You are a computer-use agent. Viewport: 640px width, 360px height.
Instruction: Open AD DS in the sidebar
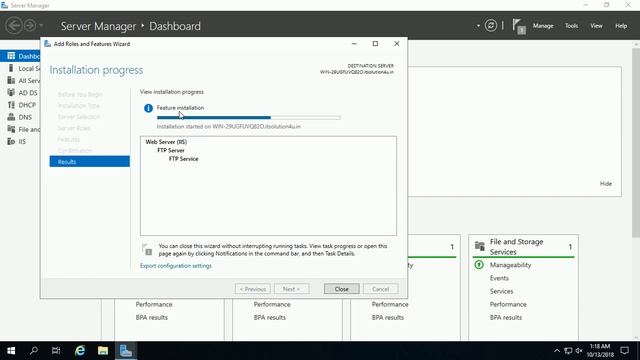[20, 93]
